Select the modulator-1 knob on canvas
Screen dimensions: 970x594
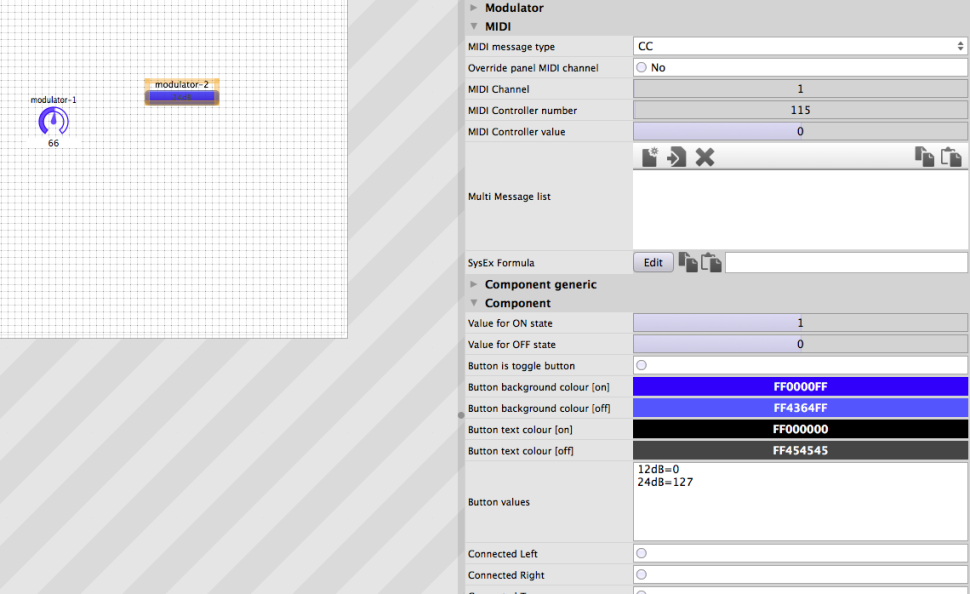click(x=54, y=122)
